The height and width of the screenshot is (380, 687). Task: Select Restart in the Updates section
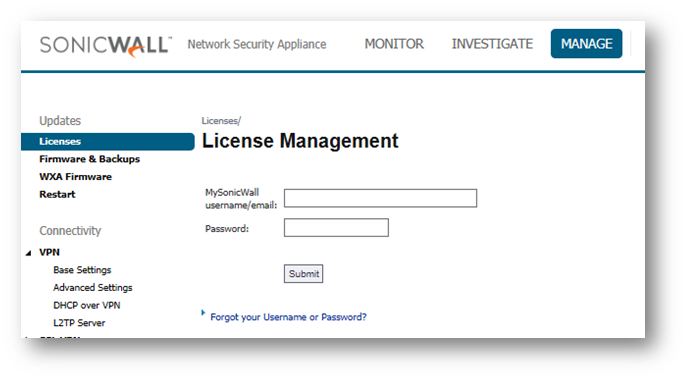point(57,194)
